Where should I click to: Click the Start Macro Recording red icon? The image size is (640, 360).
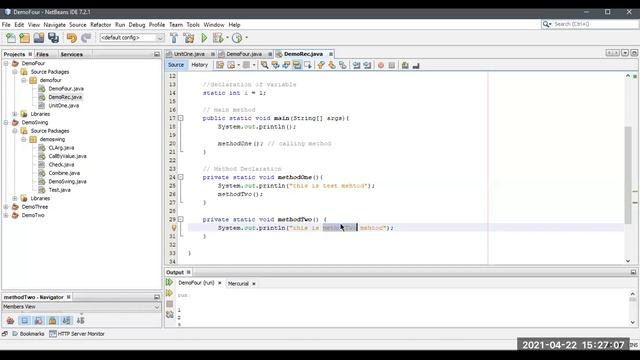381,65
